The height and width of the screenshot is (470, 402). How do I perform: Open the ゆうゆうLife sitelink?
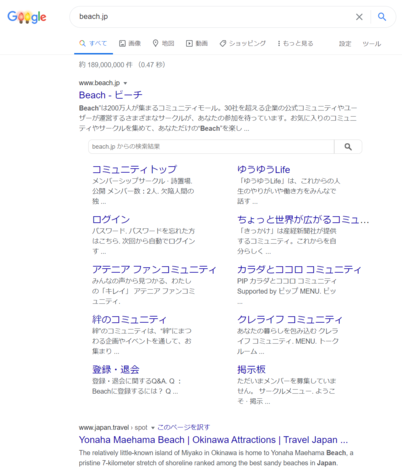coord(264,169)
